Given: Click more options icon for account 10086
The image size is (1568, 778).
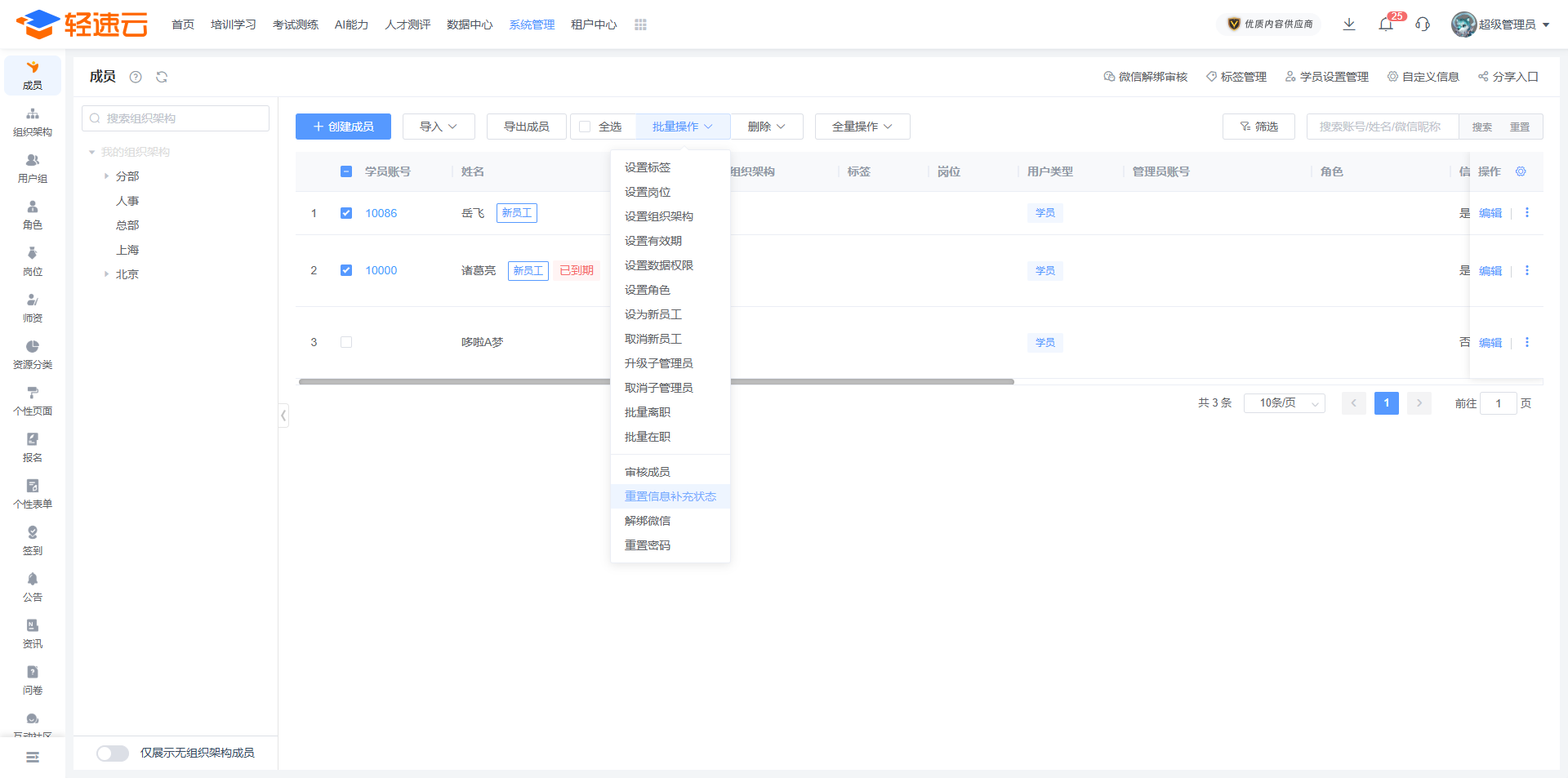Looking at the screenshot, I should click(x=1526, y=213).
